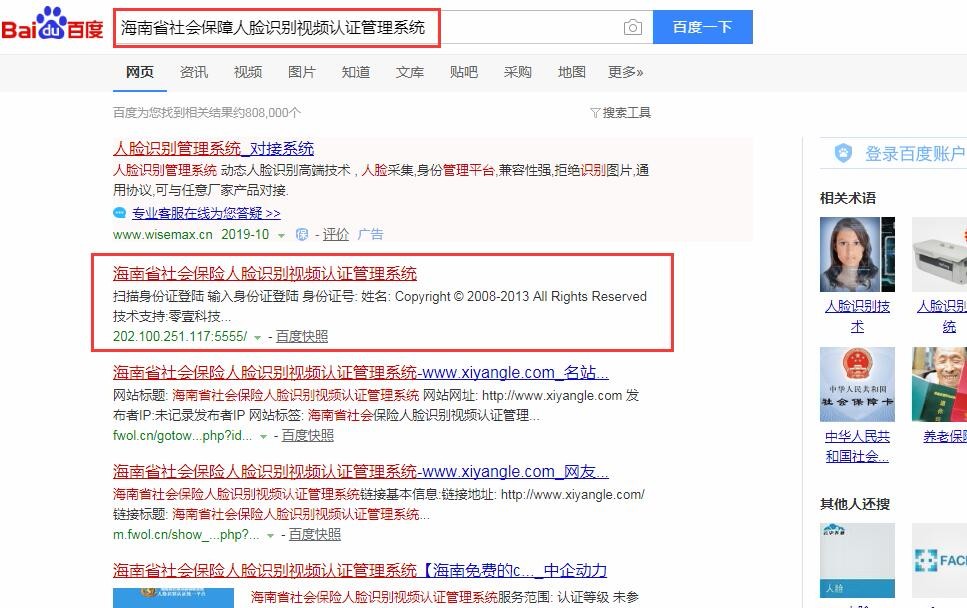Click the 百度为您找到相关结果约808,000个 text
Screen dimensions: 967x608
pyautogui.click(x=207, y=112)
